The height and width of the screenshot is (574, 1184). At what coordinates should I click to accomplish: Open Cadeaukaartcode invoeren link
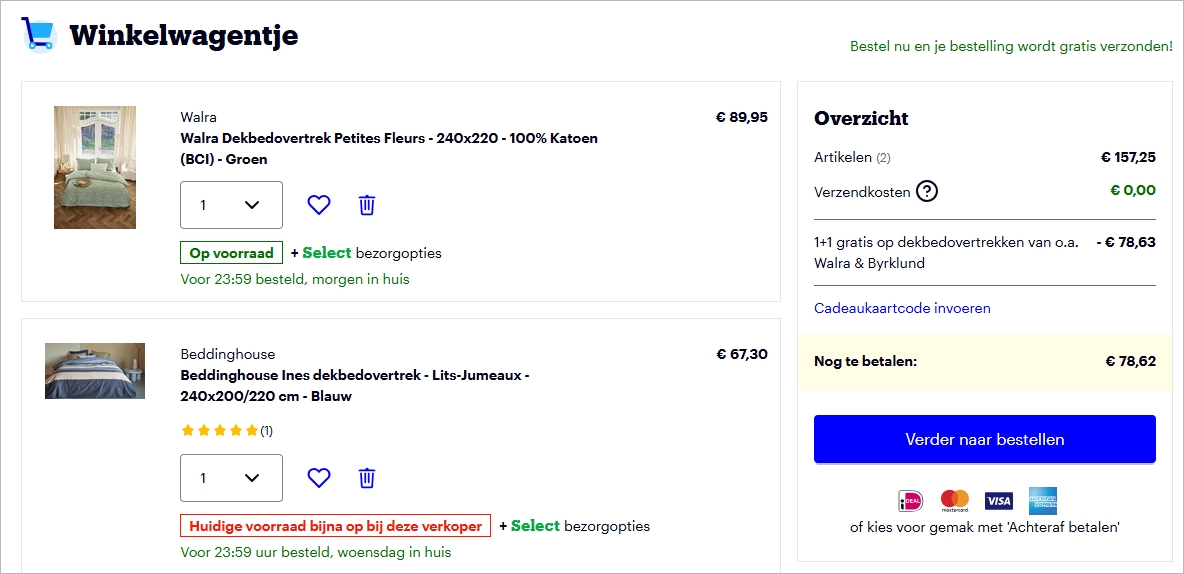click(902, 308)
